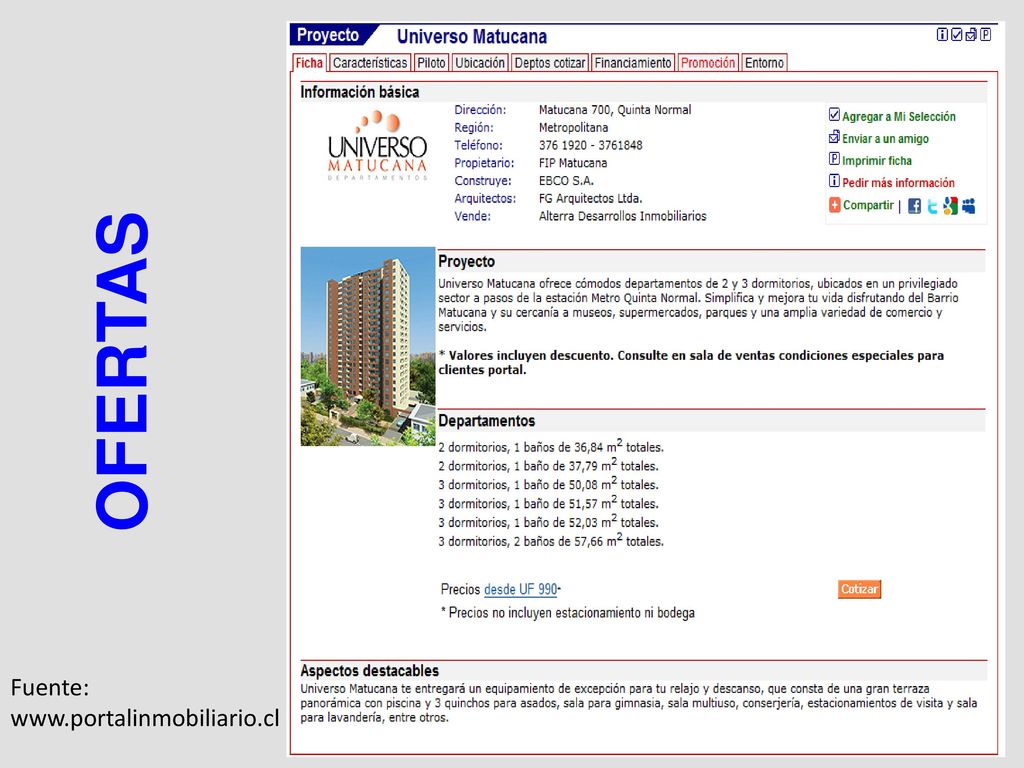Screen dimensions: 1024x768
Task: Click FG Arquitectos Ltda. text
Action: pyautogui.click(x=590, y=198)
